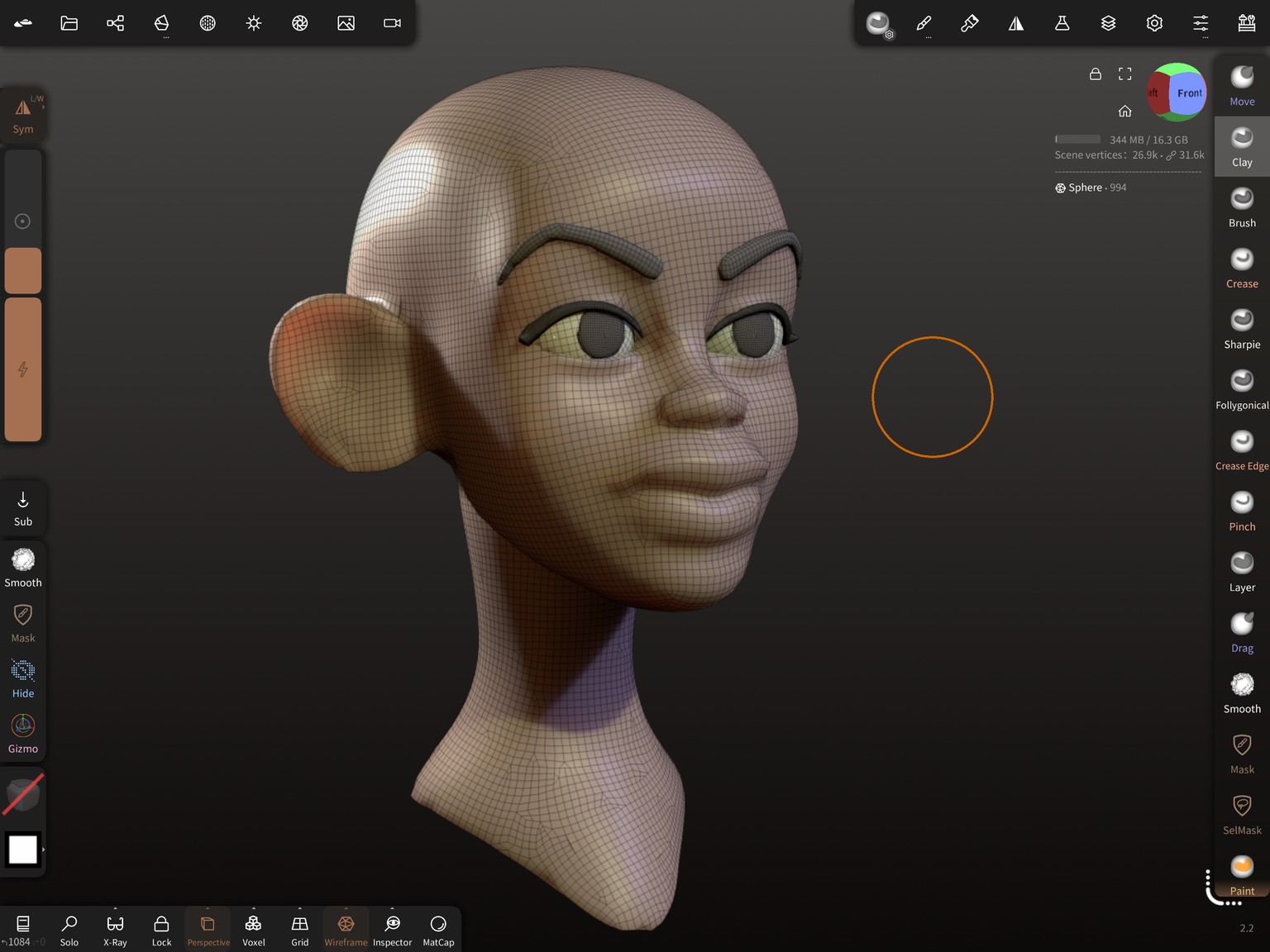1270x952 pixels.
Task: Click the disabled alpha thumbnail
Action: click(x=23, y=794)
